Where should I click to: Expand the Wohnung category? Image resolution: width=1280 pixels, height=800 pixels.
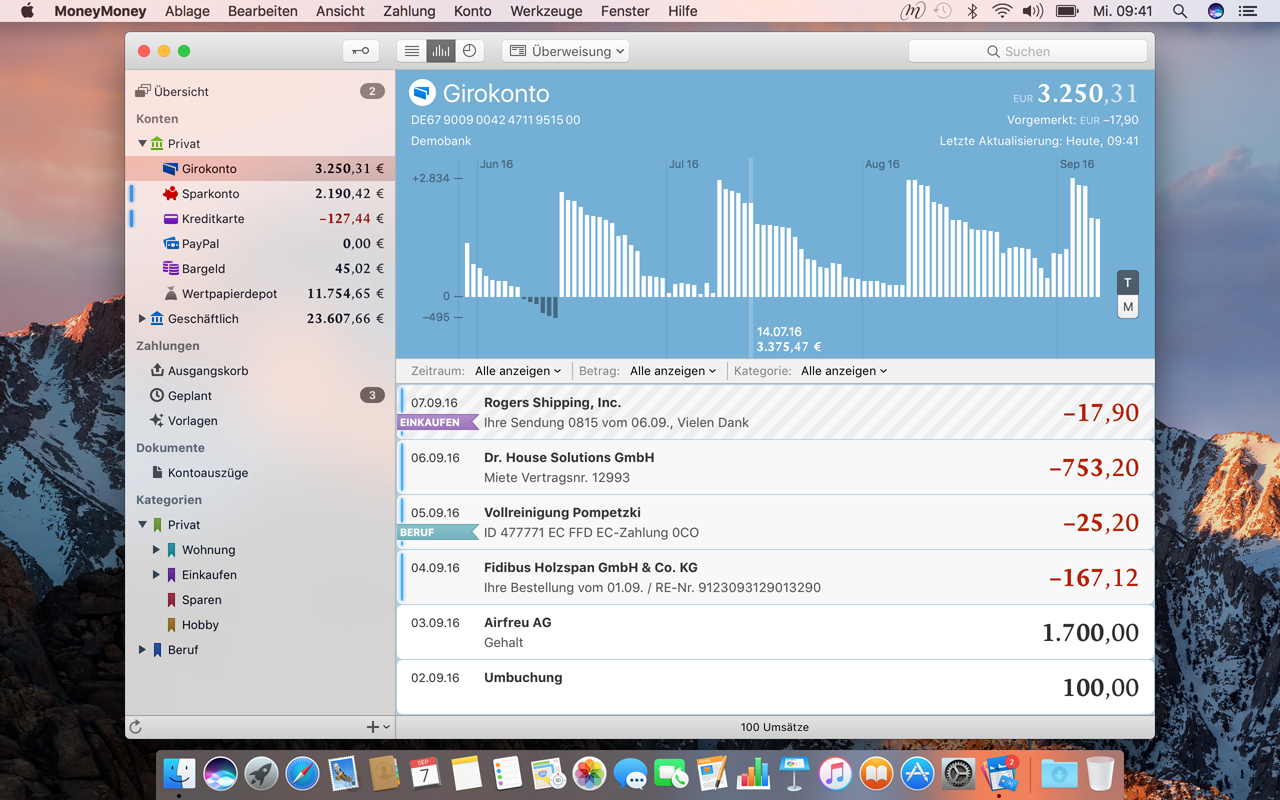point(156,550)
